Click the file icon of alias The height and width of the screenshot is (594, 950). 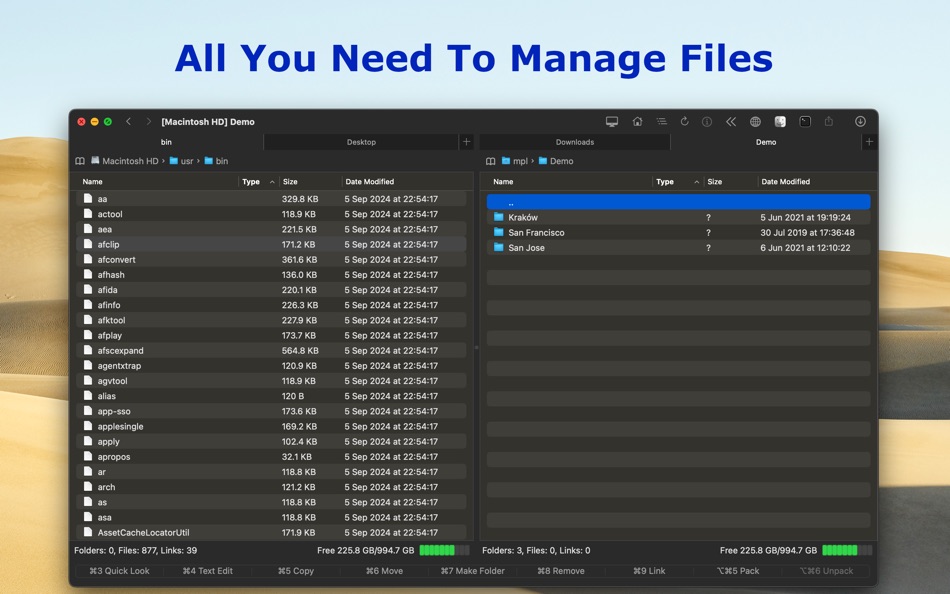88,396
